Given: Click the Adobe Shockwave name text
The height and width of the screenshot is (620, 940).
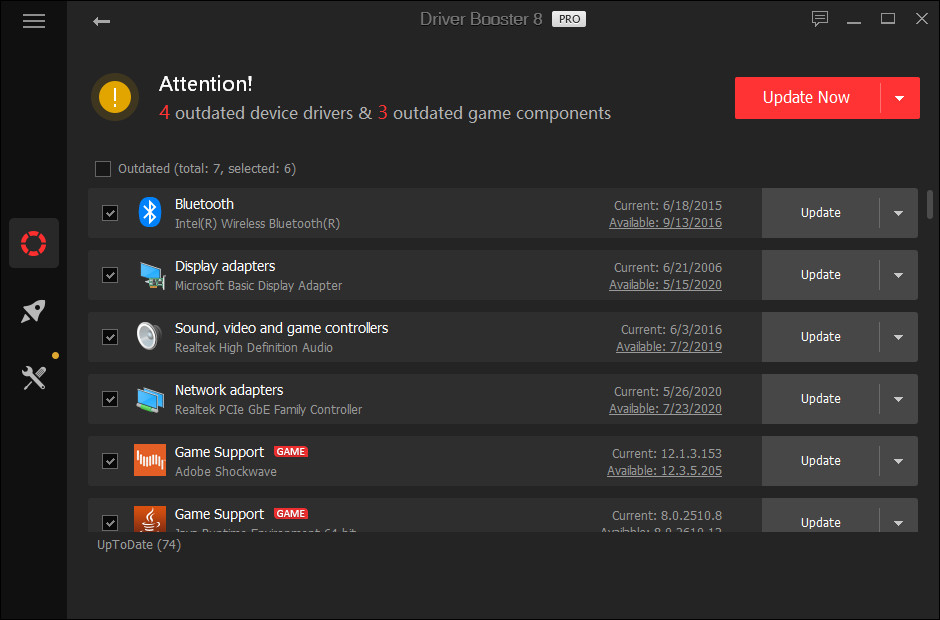Looking at the screenshot, I should tap(226, 472).
